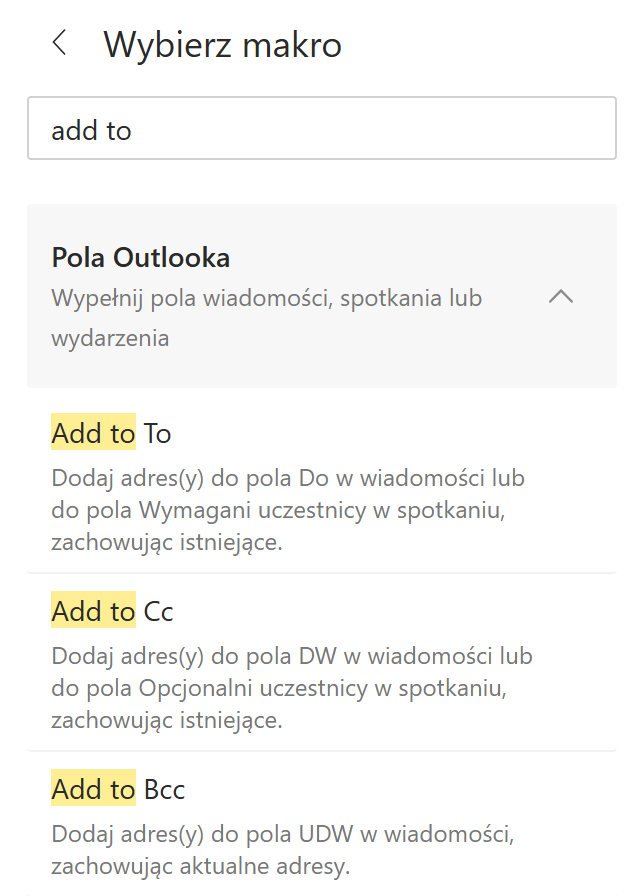Click the chevron to hide Outlook fields list

(561, 297)
